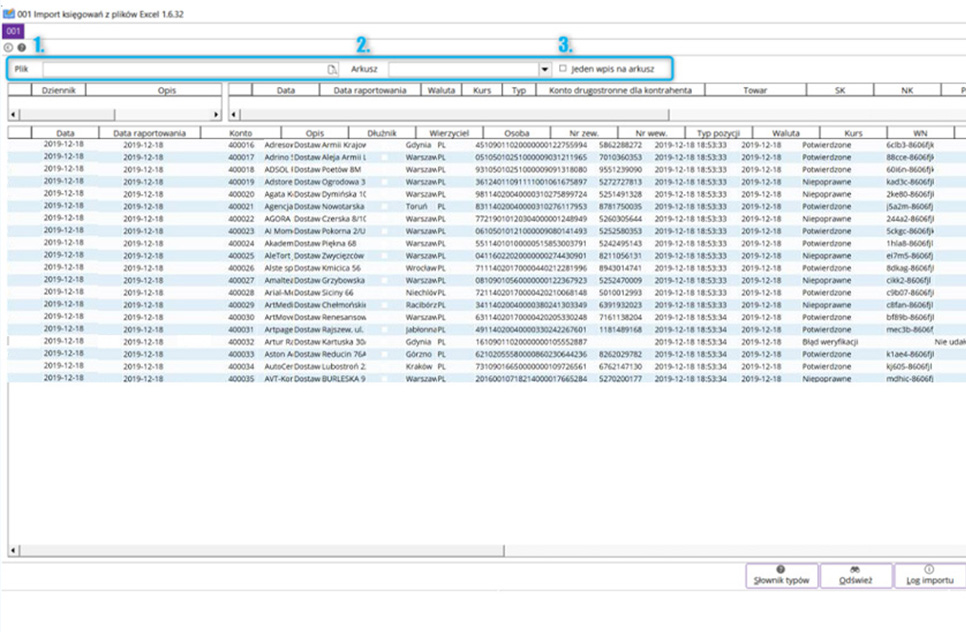Click in the Plik file path input

coord(184,69)
